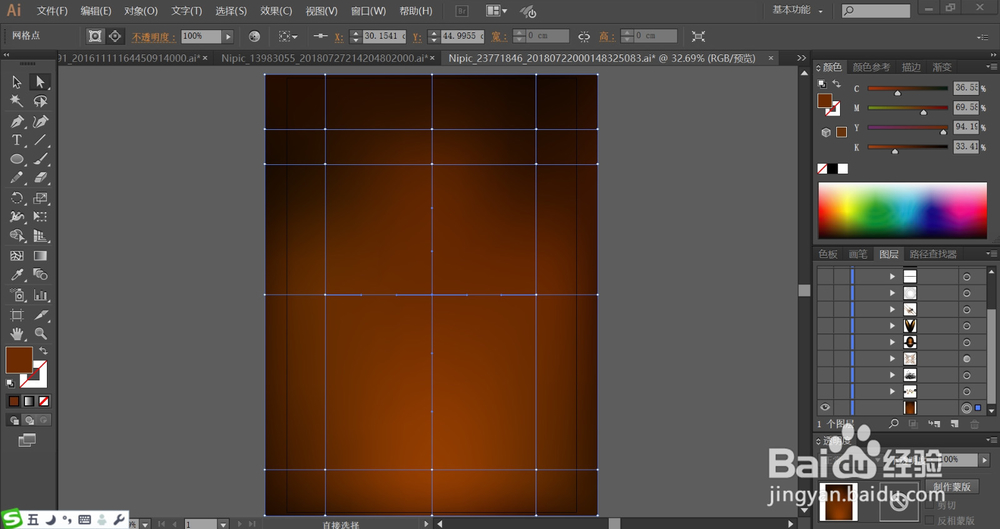The height and width of the screenshot is (529, 1000).
Task: Select the Zoom tool
Action: coord(40,333)
